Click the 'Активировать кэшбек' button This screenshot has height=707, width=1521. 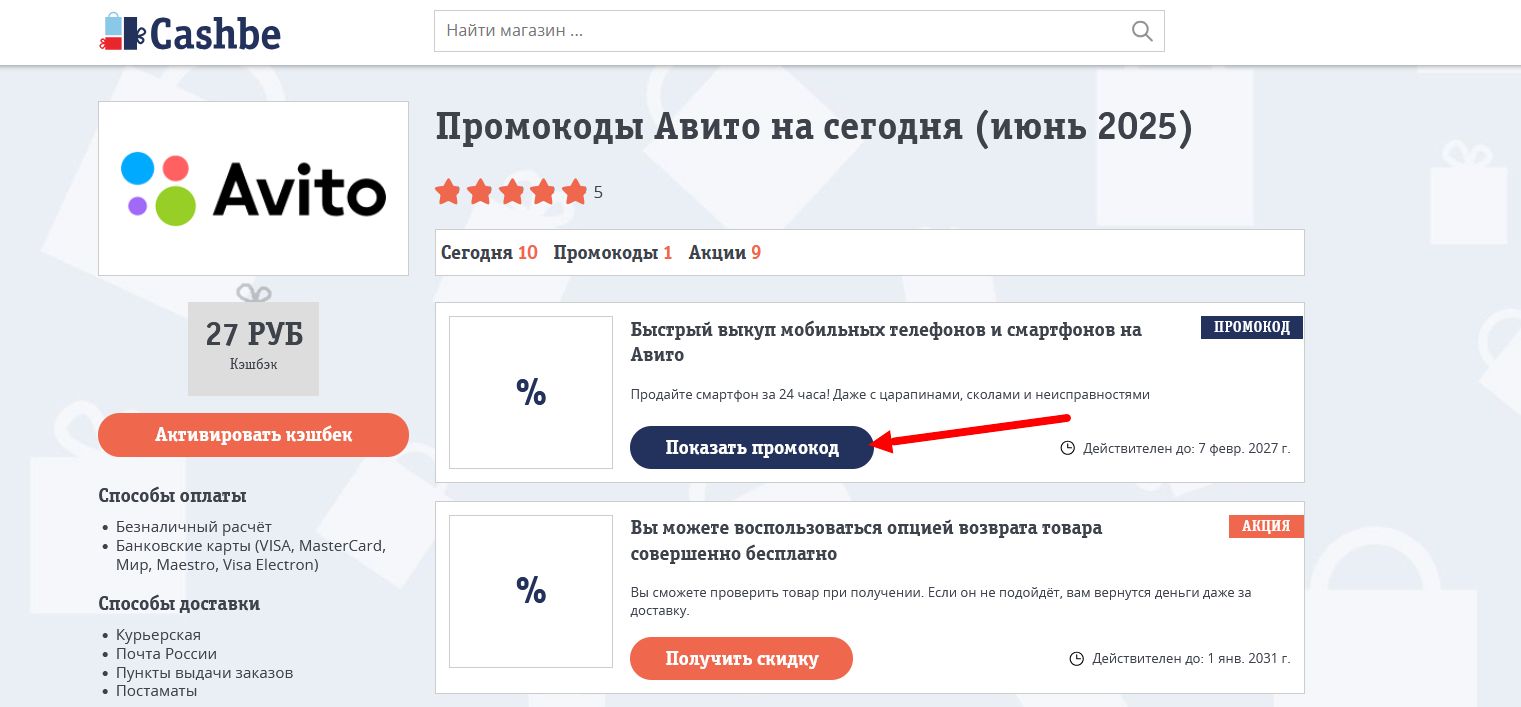coord(253,435)
